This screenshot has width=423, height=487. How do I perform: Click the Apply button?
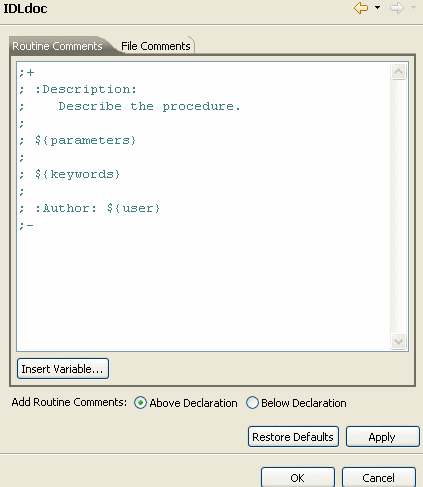click(x=382, y=437)
